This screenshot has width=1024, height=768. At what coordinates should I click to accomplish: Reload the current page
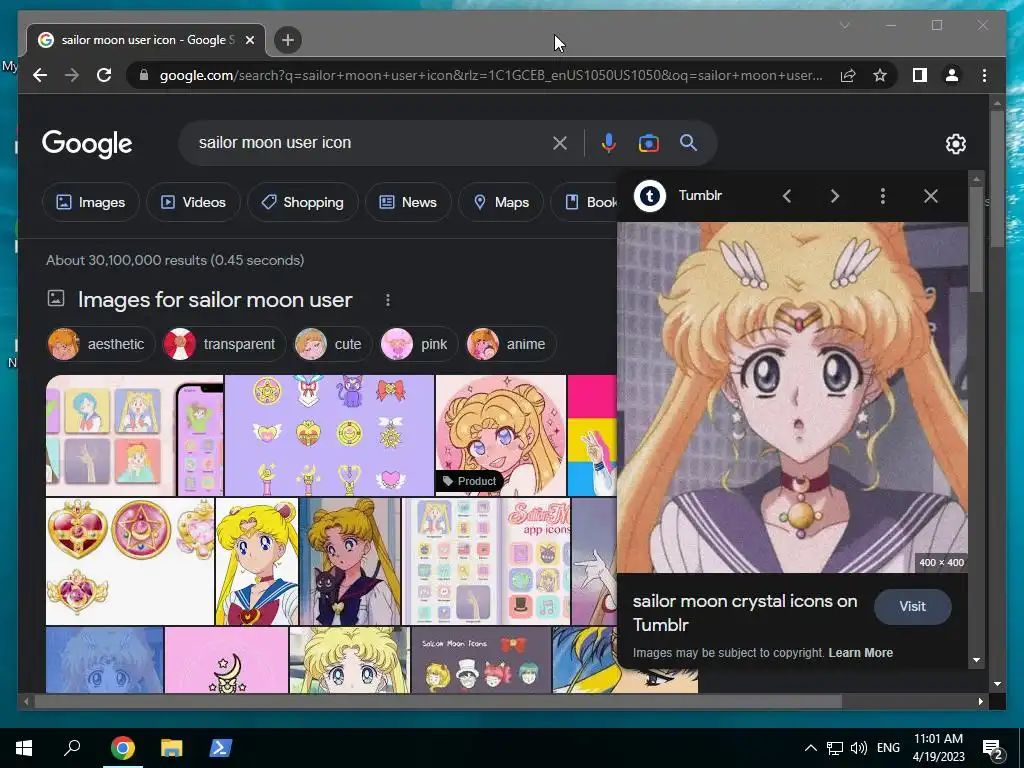[104, 75]
